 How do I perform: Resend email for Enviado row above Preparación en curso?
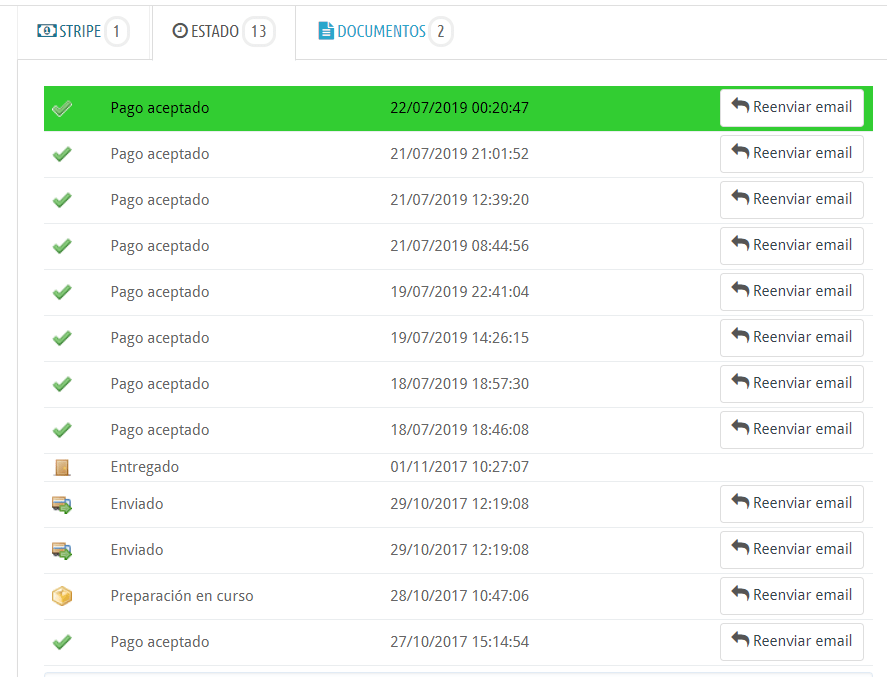coord(791,550)
